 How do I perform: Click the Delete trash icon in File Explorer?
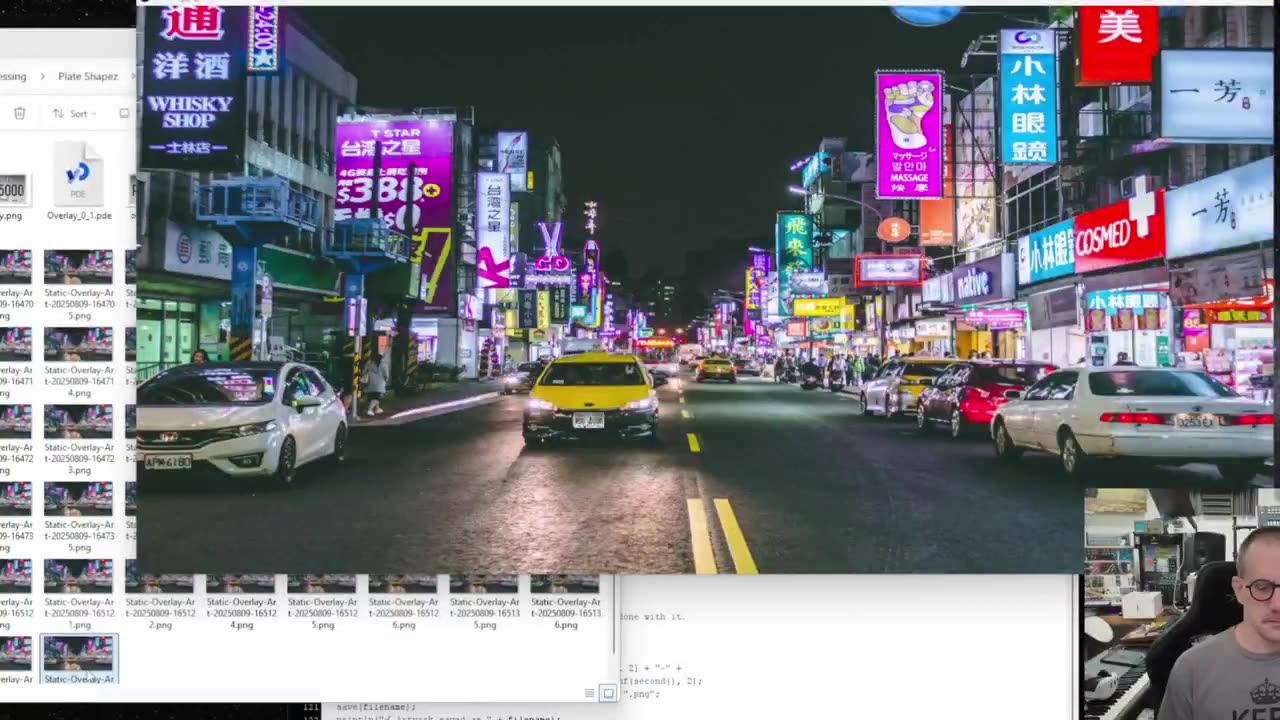click(x=19, y=114)
